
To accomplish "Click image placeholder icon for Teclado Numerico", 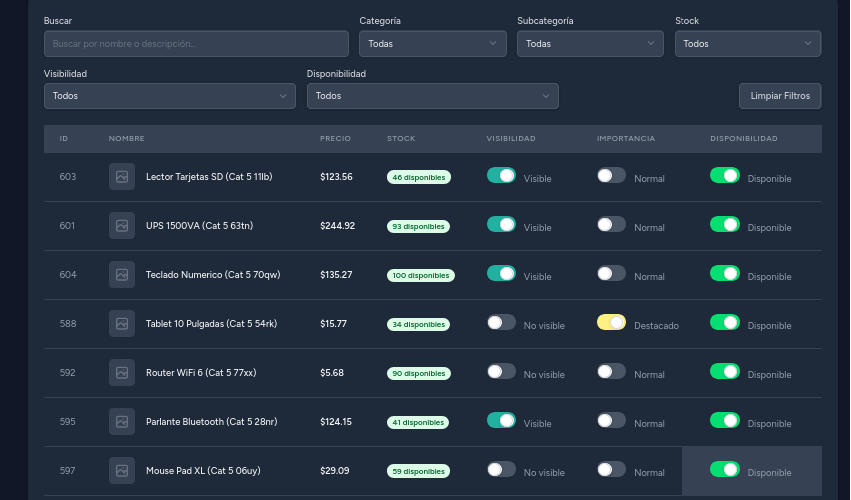I will click(122, 275).
